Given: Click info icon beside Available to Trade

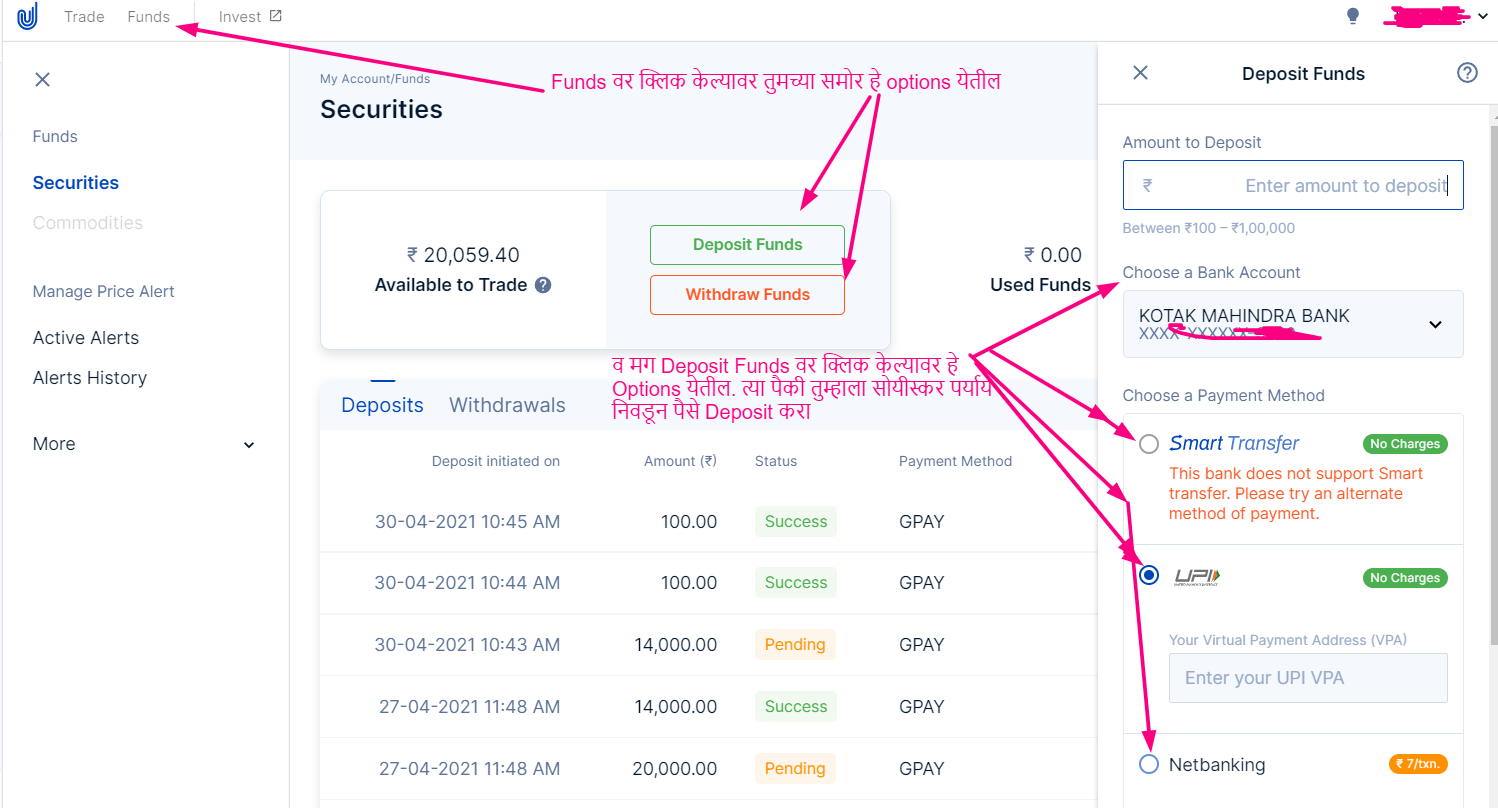Looking at the screenshot, I should [x=543, y=285].
